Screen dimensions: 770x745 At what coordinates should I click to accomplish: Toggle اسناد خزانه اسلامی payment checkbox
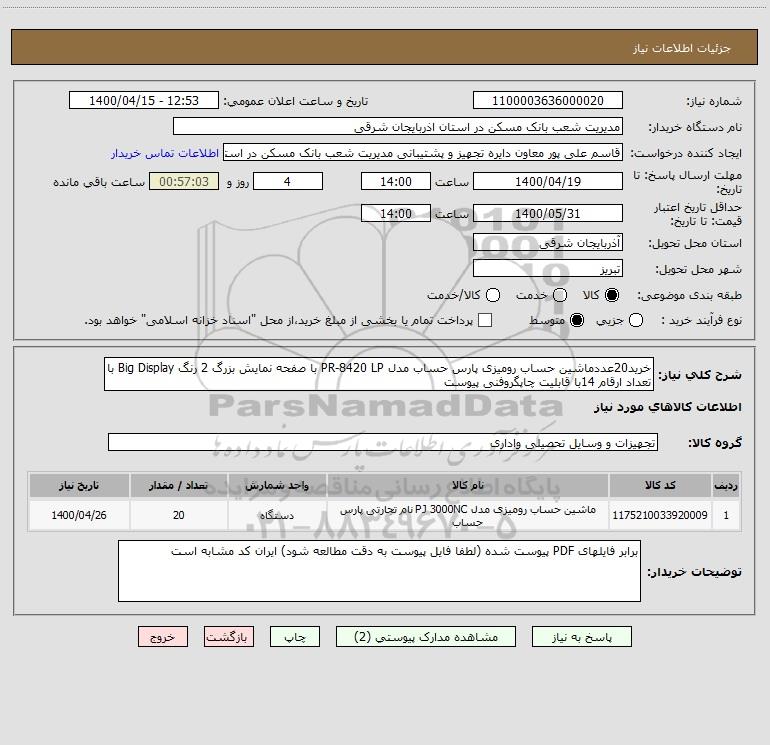pos(485,320)
